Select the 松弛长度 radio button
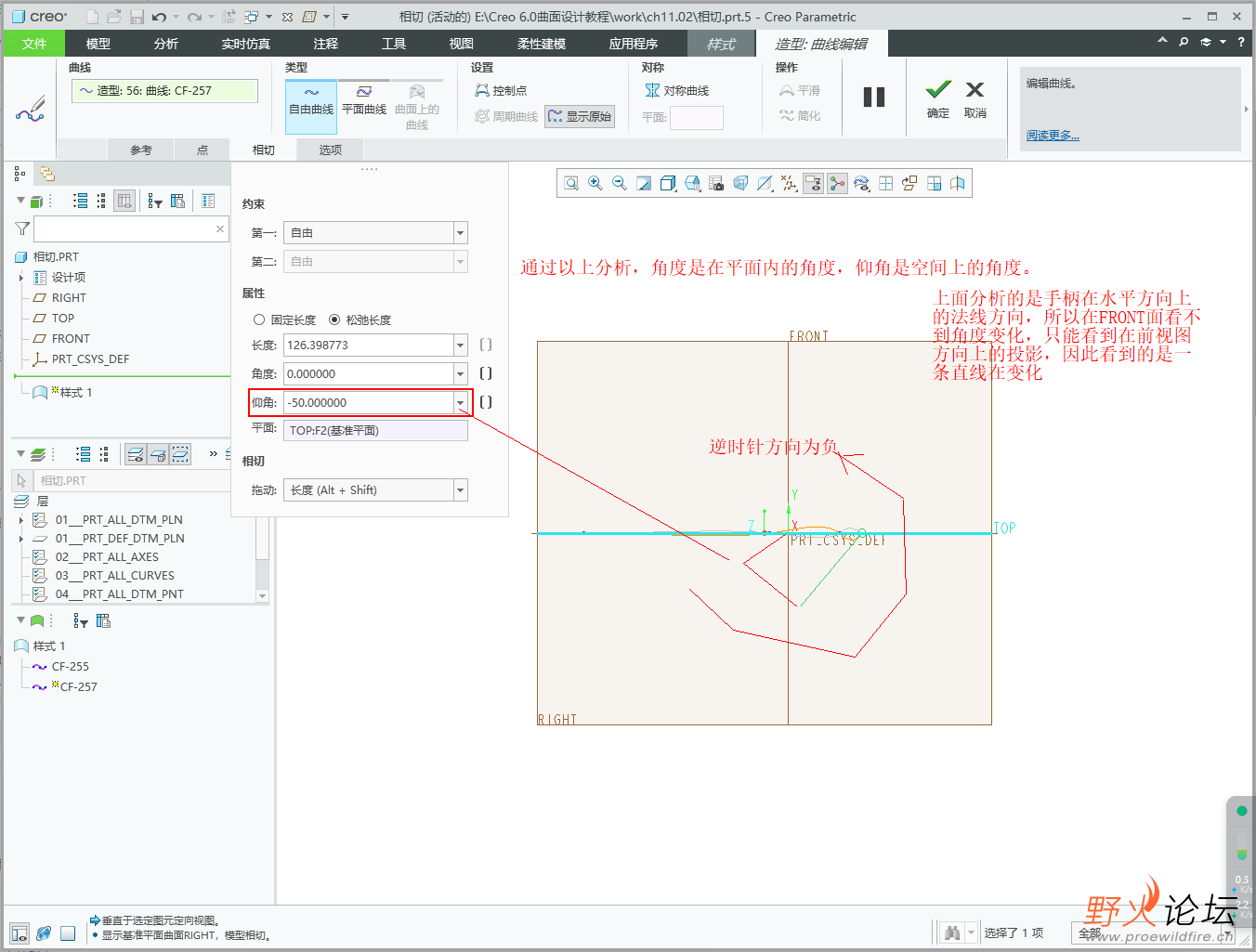1256x952 pixels. 334,320
